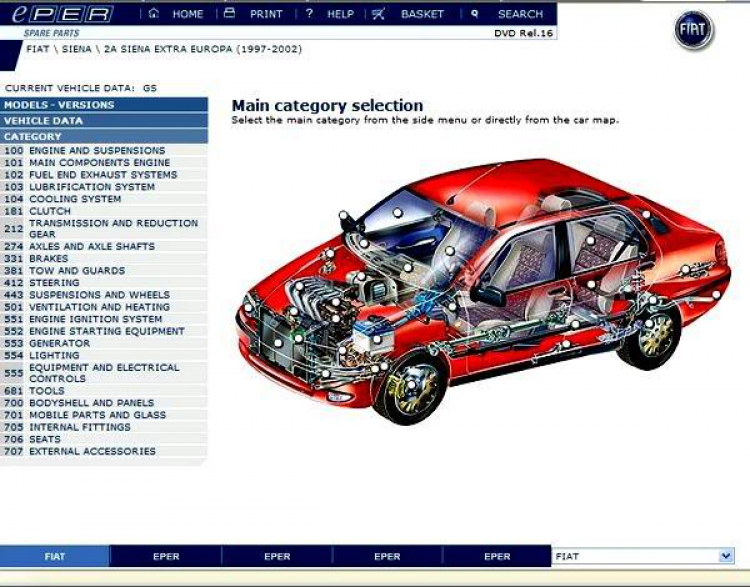
Task: Select category 553 Generator
Action: [x=104, y=343]
